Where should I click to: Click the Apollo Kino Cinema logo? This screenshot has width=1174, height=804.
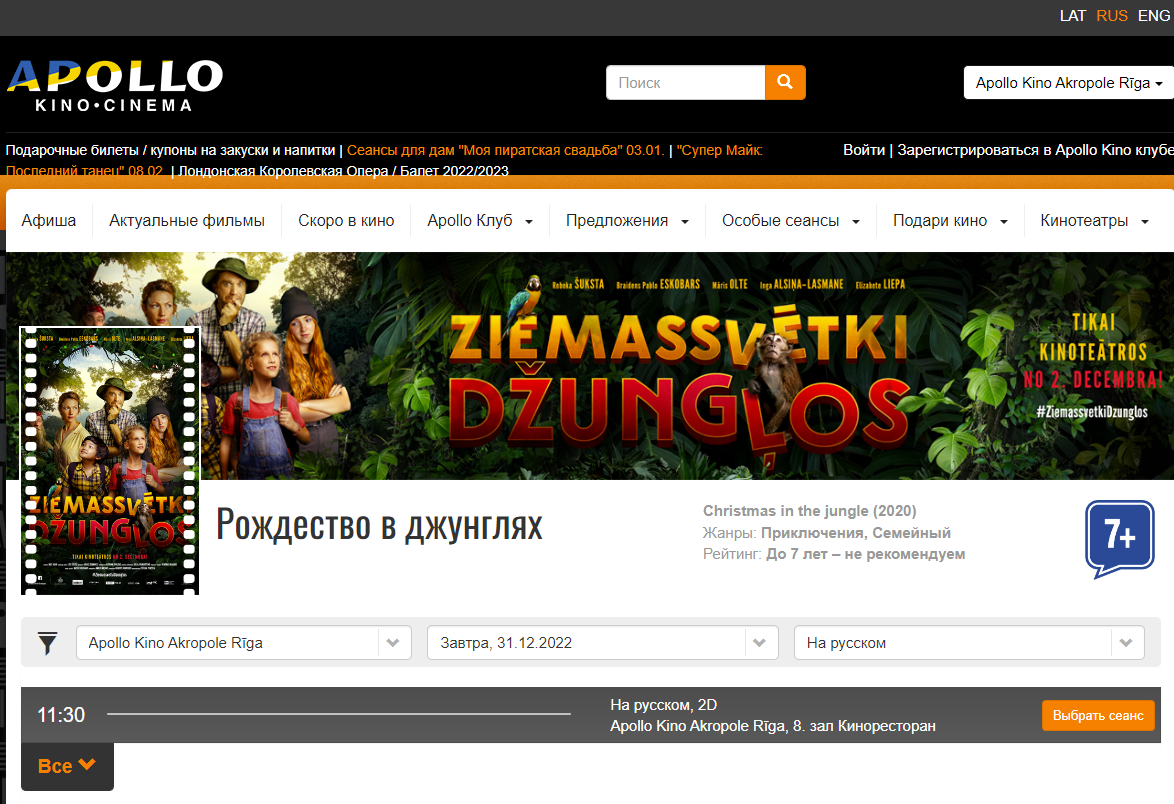pos(114,84)
